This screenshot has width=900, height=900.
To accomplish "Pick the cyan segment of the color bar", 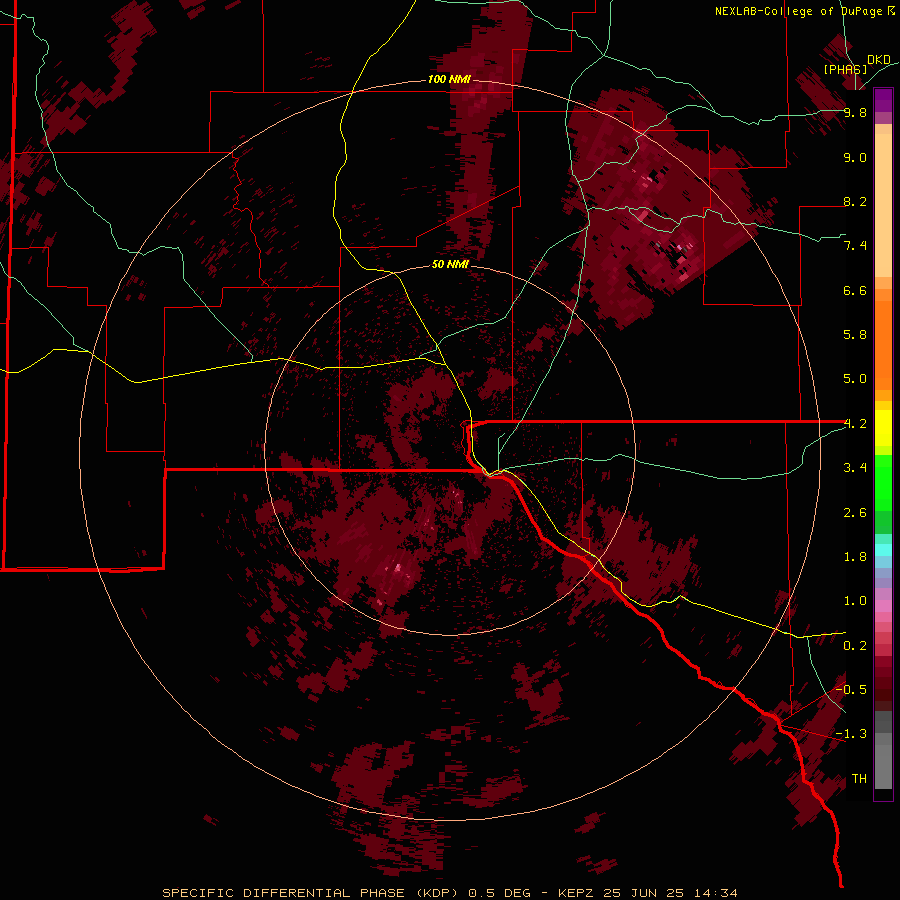I will click(x=883, y=550).
